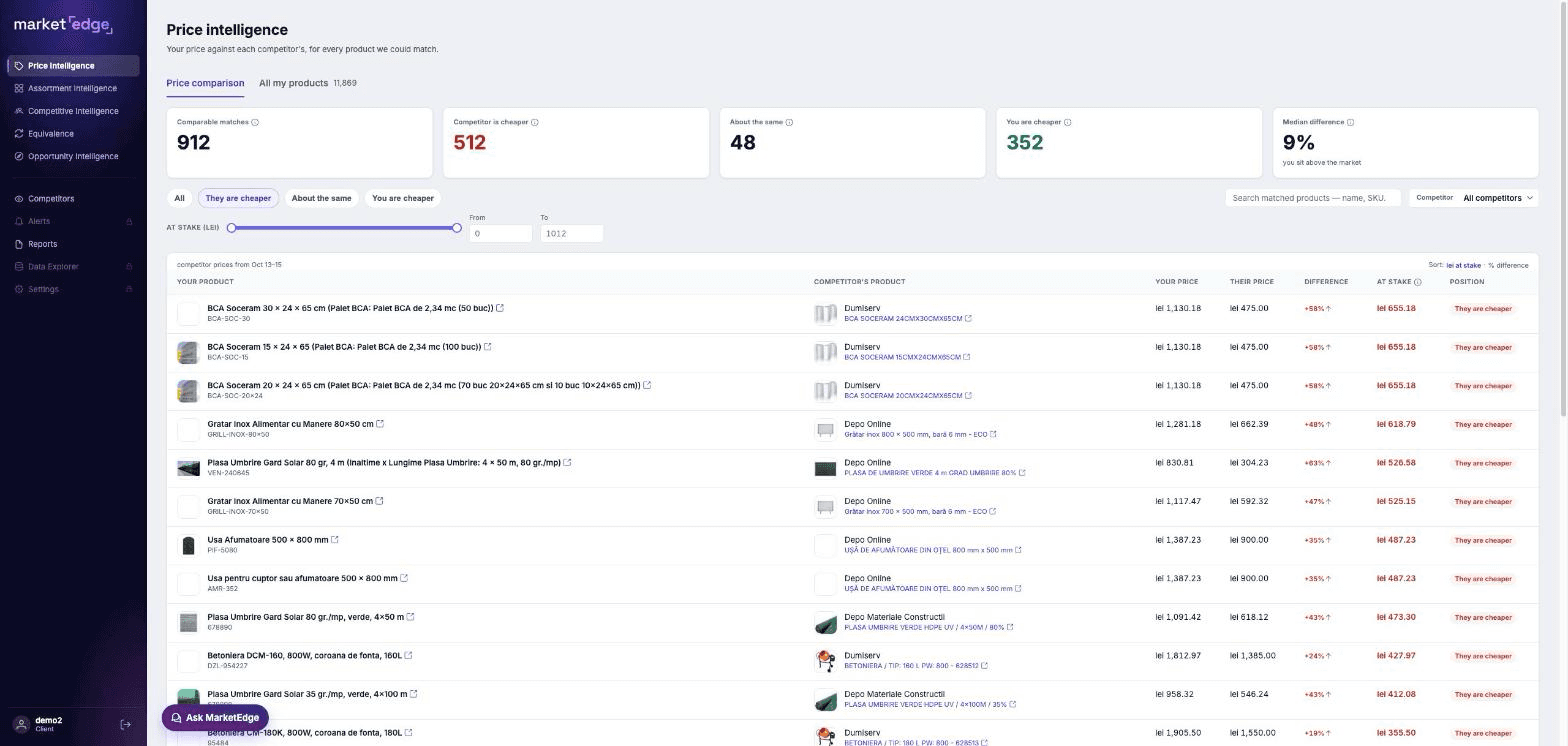This screenshot has height=746, width=1568.
Task: Open Price Intelligence in the sidebar
Action: pos(73,66)
